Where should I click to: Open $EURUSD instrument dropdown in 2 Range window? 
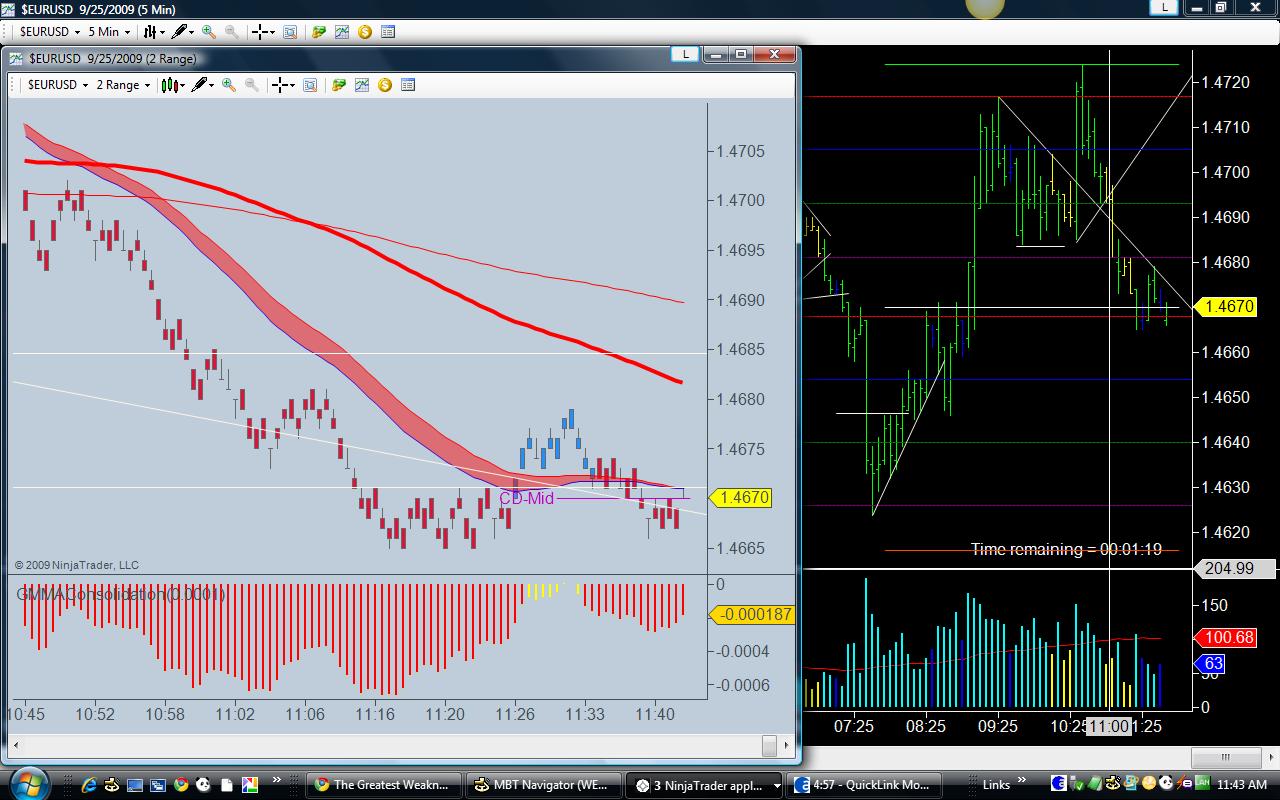pyautogui.click(x=58, y=85)
